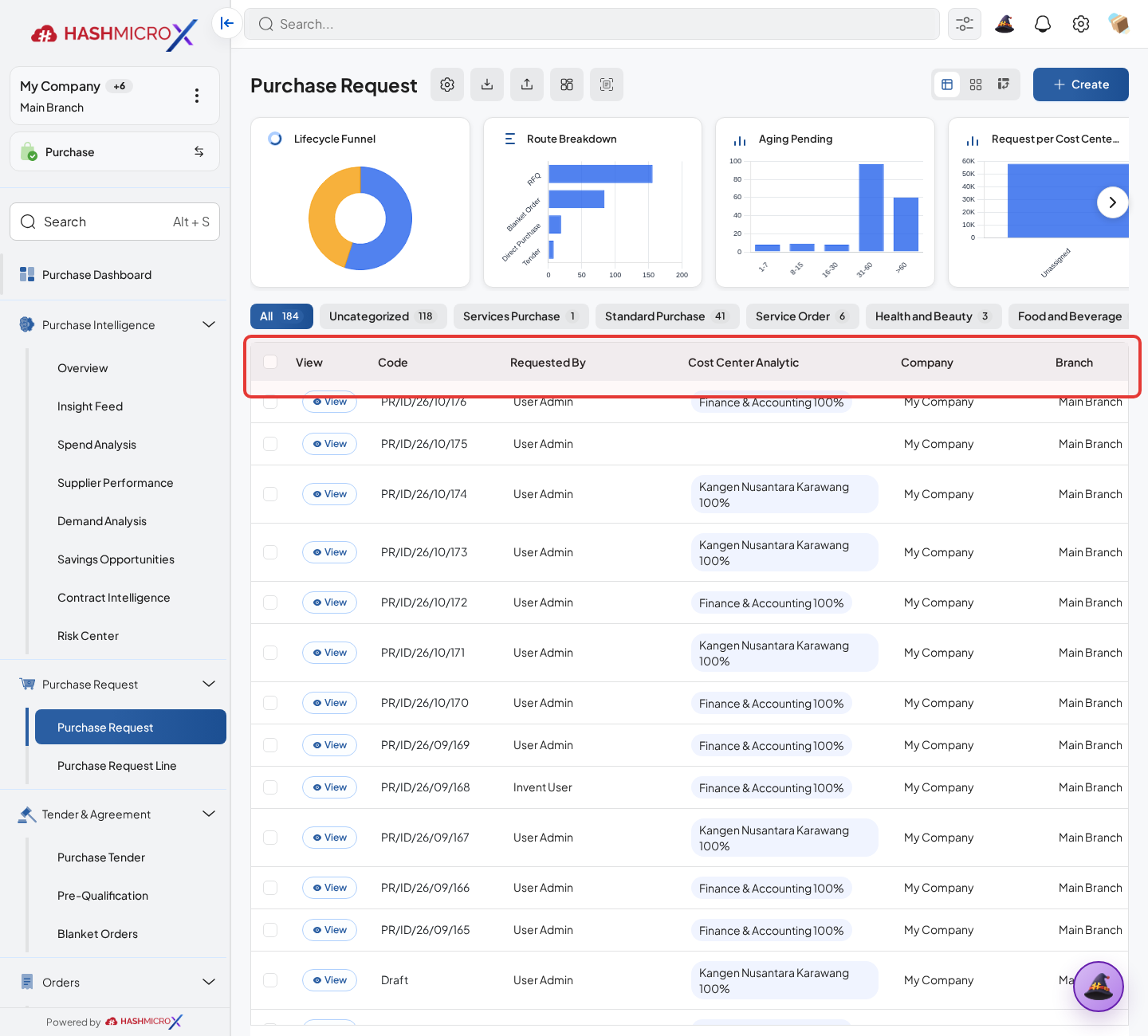Filter by Uncategorized tab
This screenshot has width=1148, height=1036.
click(x=383, y=316)
